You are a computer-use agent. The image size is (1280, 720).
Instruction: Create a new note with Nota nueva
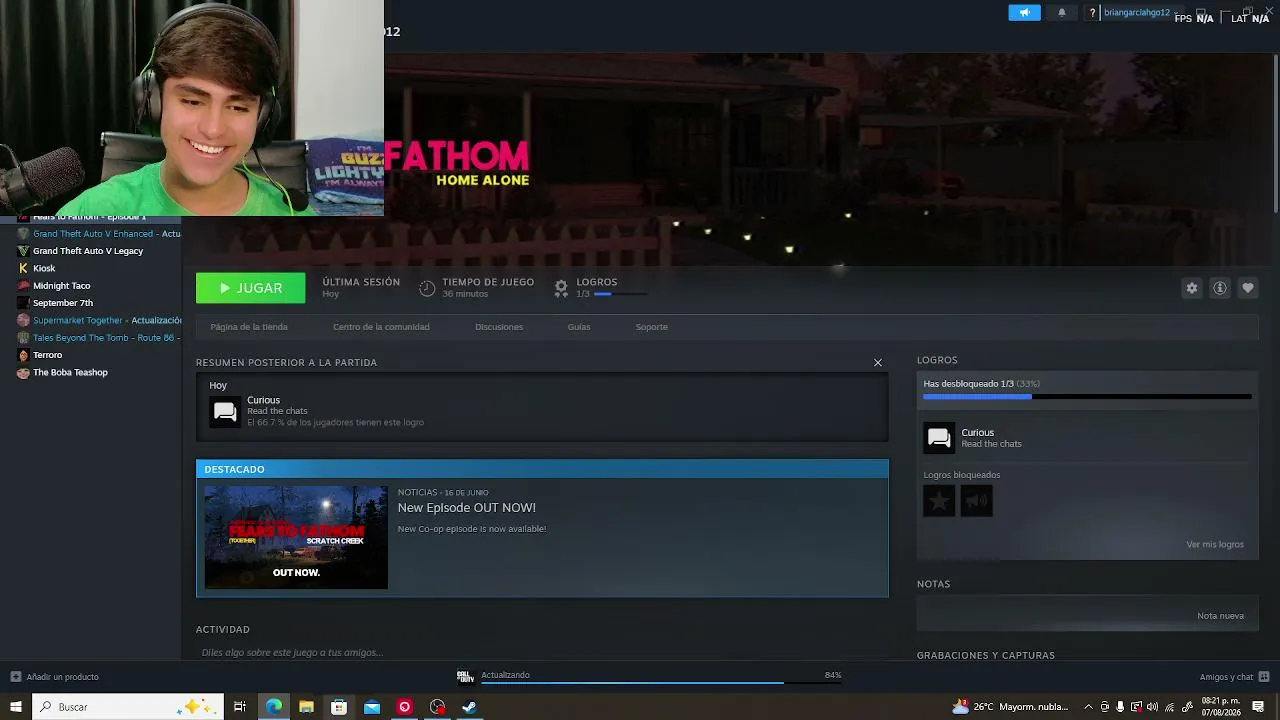click(x=1221, y=616)
